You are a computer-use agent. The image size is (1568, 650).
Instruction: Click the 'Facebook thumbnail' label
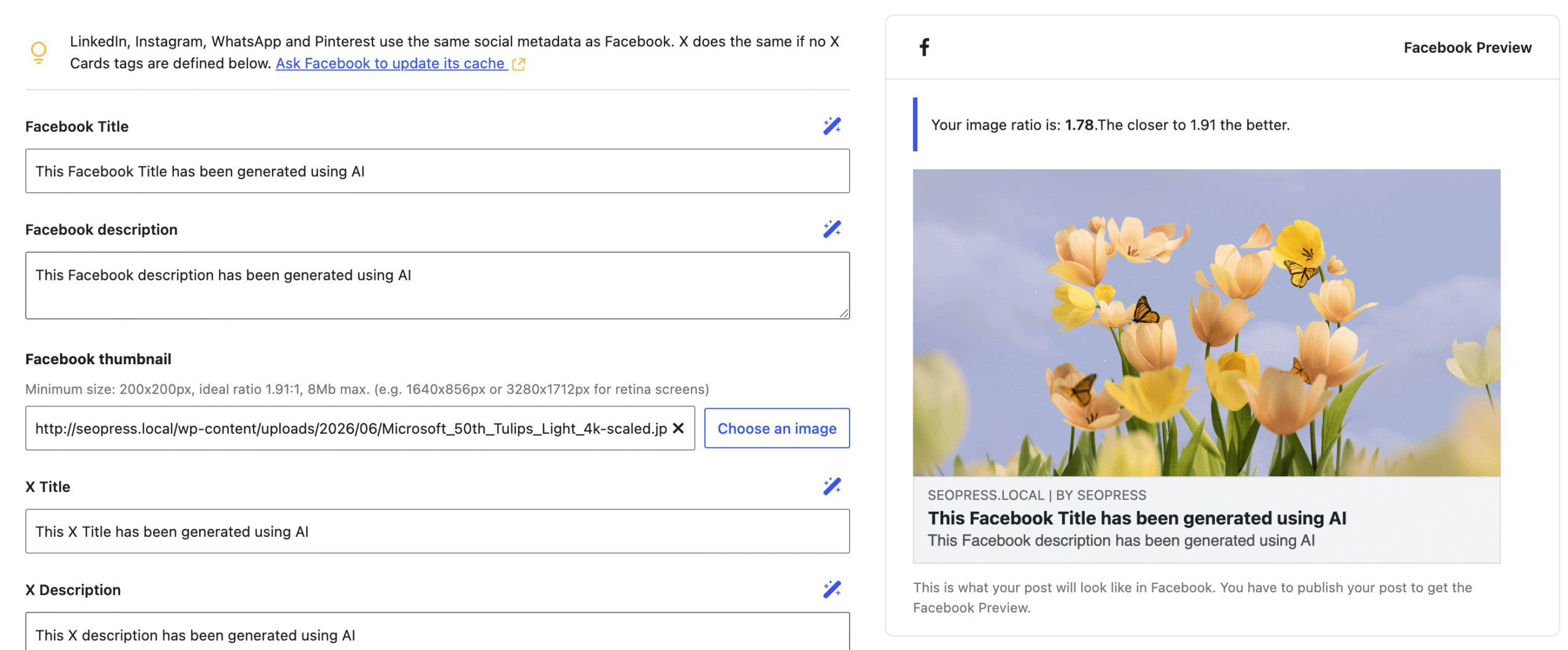point(98,359)
